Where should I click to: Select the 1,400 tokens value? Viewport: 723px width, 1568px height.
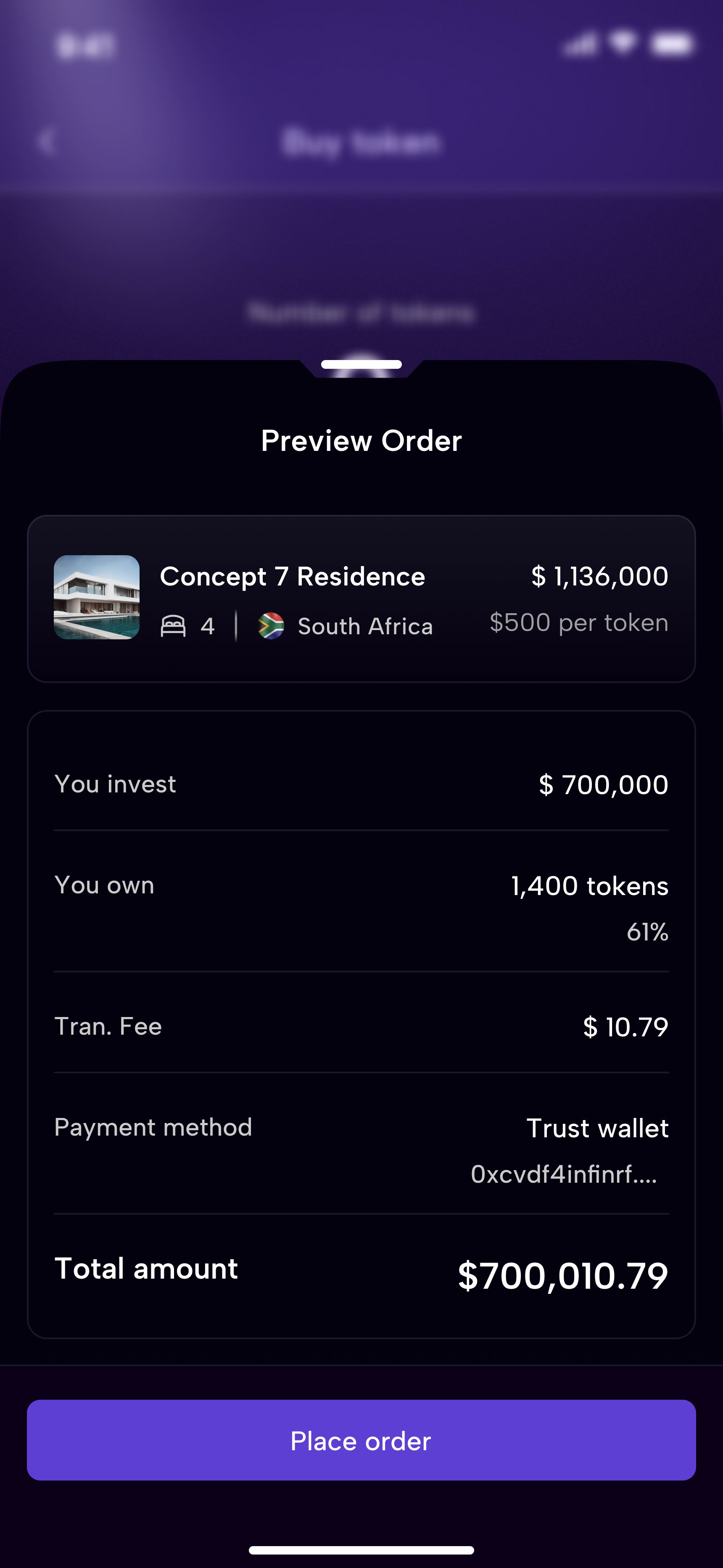point(589,886)
